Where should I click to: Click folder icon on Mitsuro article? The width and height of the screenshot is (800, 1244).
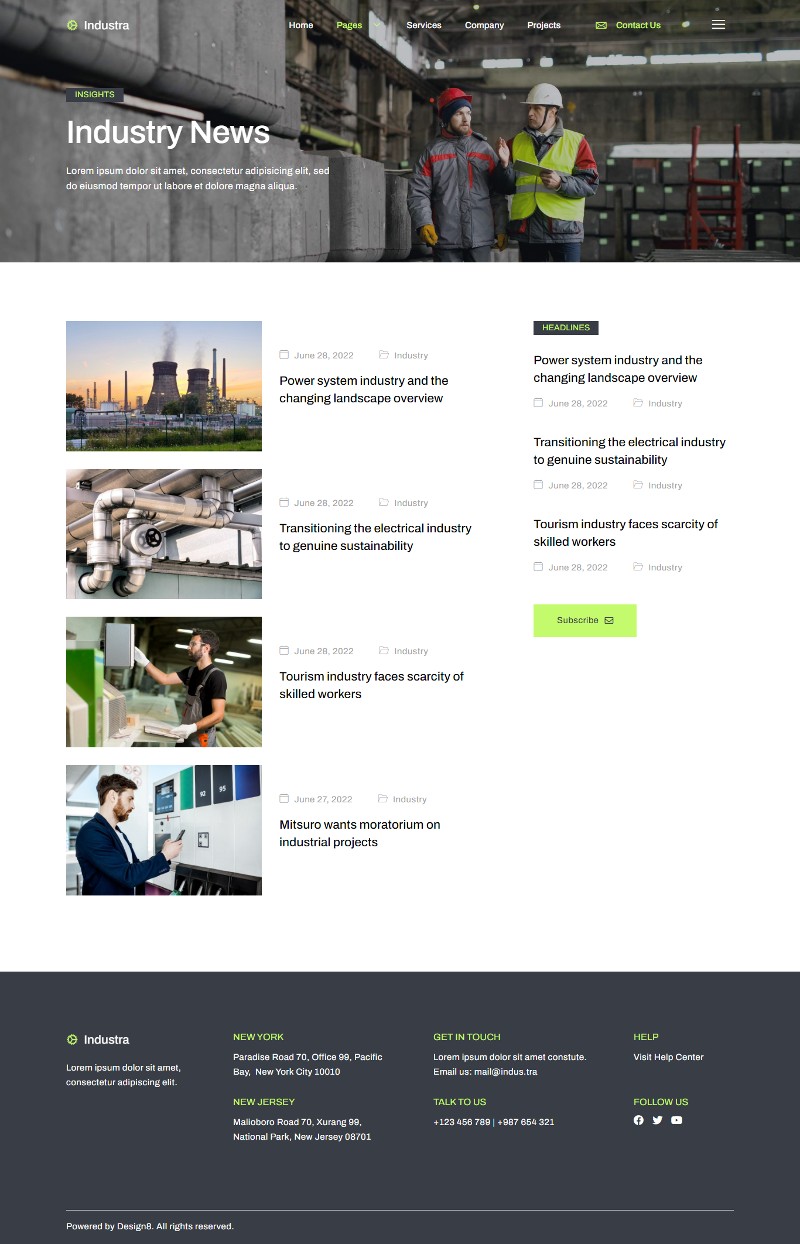pyautogui.click(x=383, y=799)
